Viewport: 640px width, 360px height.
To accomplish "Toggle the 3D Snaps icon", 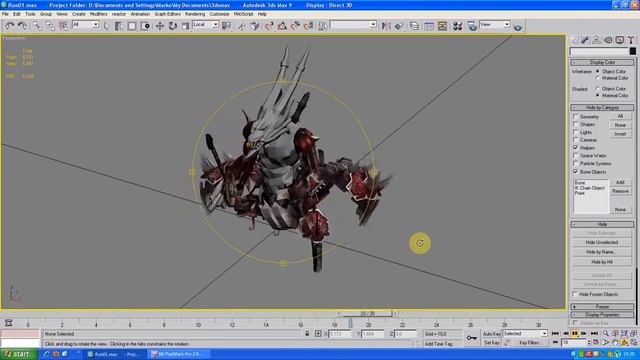I will point(269,26).
